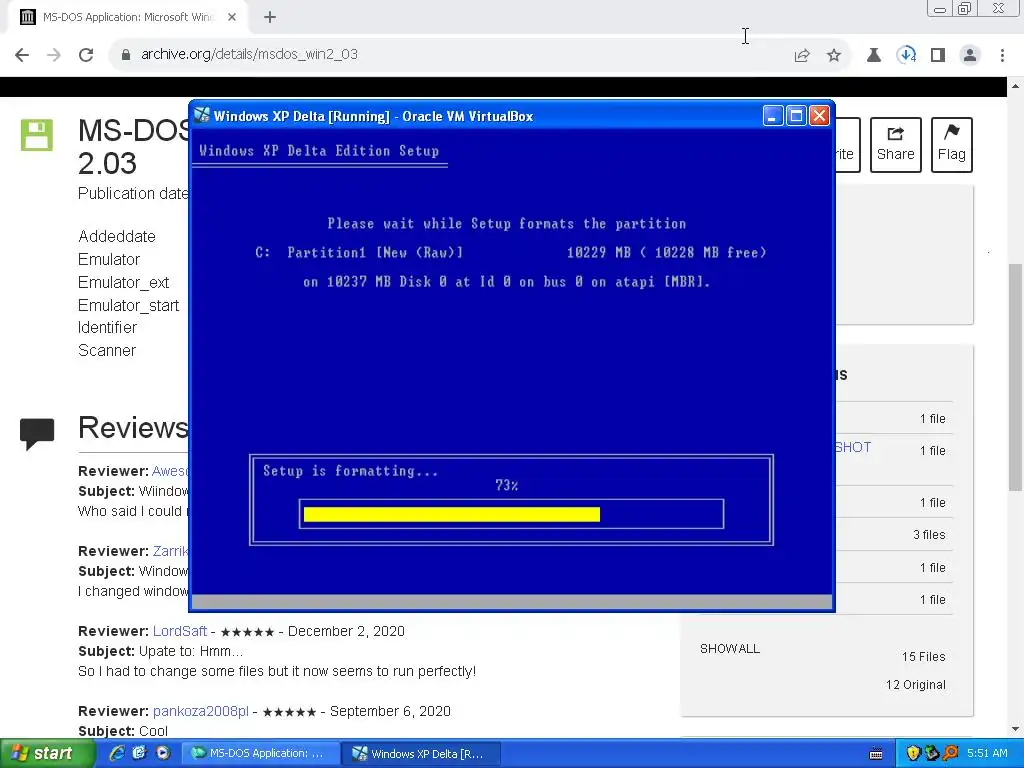Image resolution: width=1024 pixels, height=768 pixels.
Task: Click "Windows XP Delta Edition Setup" header
Action: point(319,151)
